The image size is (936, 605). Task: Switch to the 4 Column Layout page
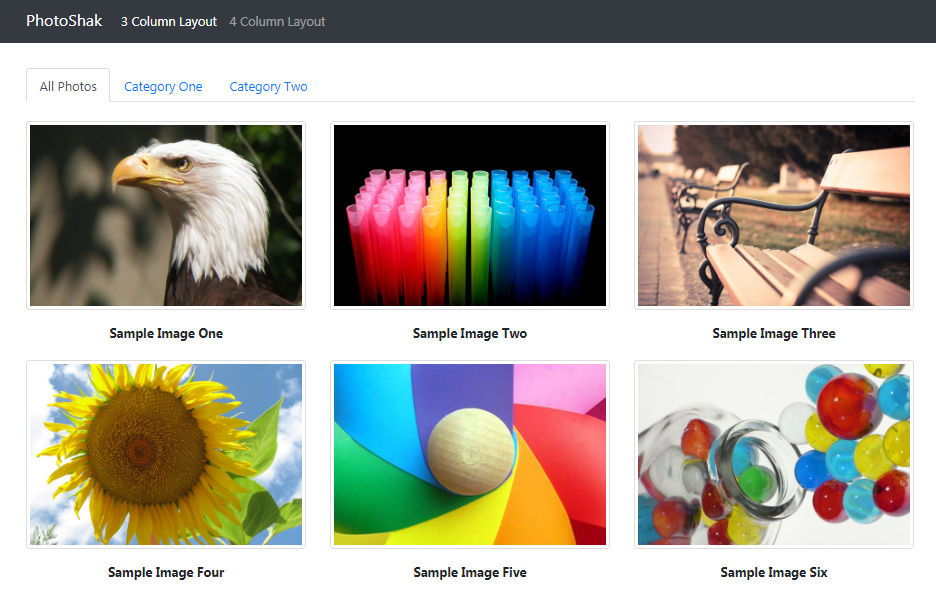[277, 21]
